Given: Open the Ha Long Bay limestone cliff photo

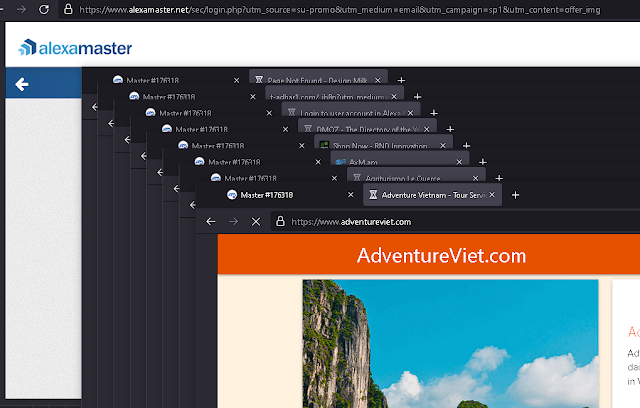Looking at the screenshot, I should pyautogui.click(x=450, y=344).
